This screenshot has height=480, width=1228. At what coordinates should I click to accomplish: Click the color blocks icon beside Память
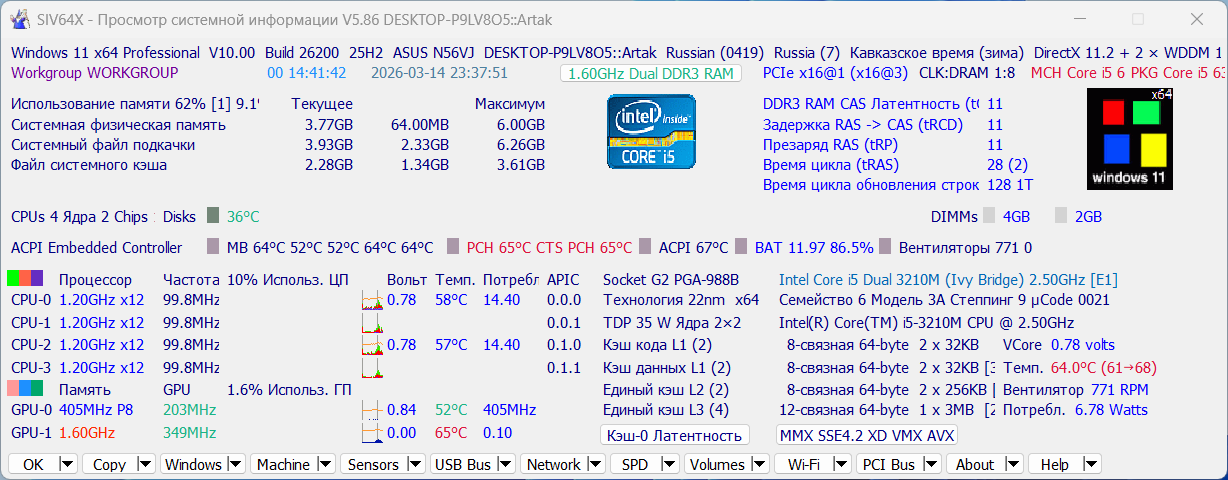(x=25, y=388)
